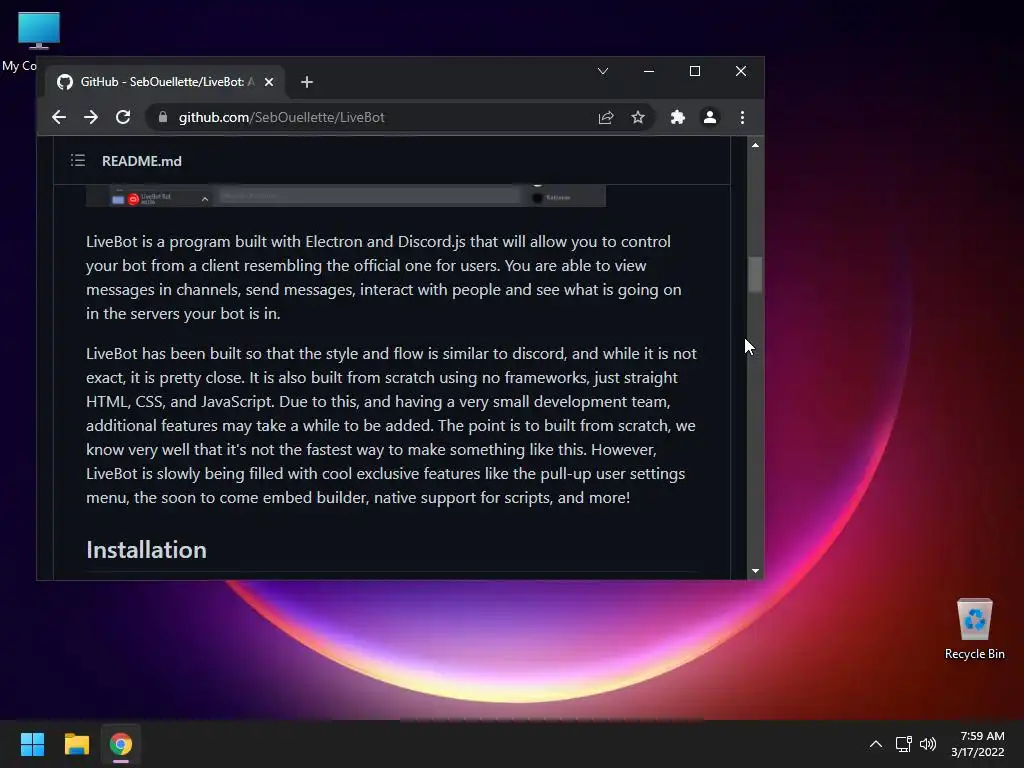Open the tab search chevron

click(603, 71)
